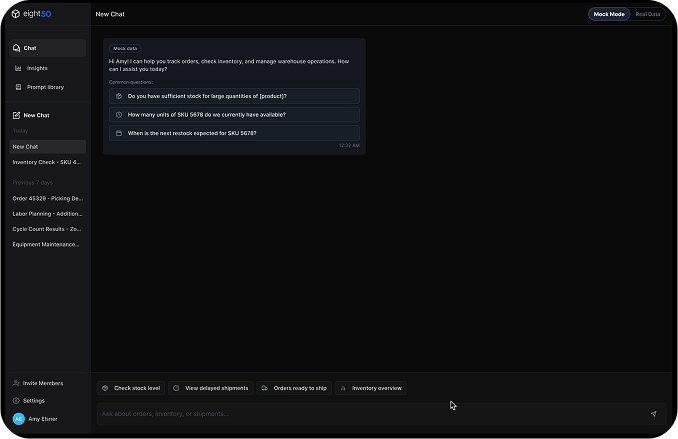Click the Check stock level chip
This screenshot has height=439, width=678.
[x=131, y=388]
